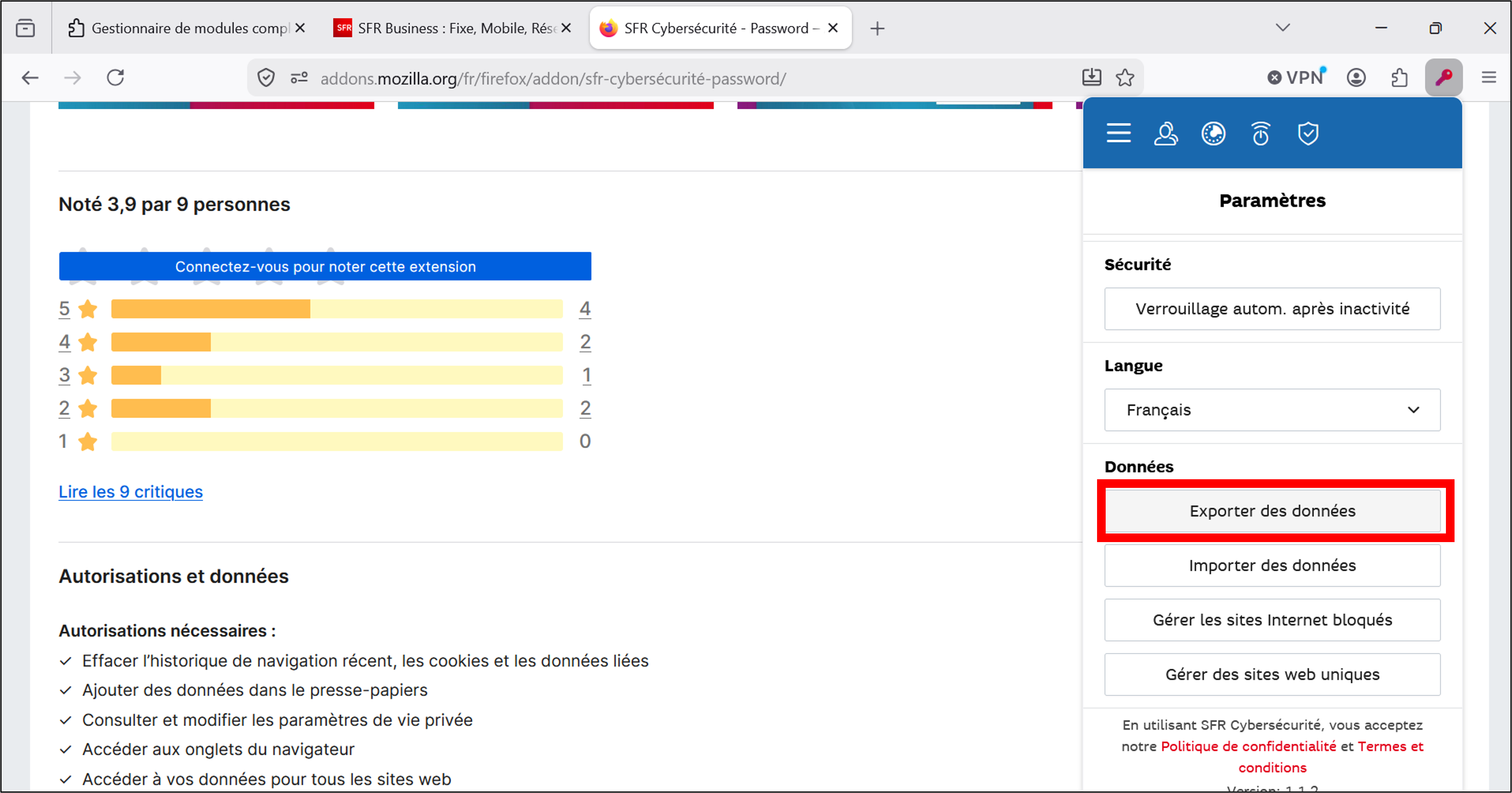Click the save page download icon in address bar
The width and height of the screenshot is (1512, 793).
(x=1091, y=78)
